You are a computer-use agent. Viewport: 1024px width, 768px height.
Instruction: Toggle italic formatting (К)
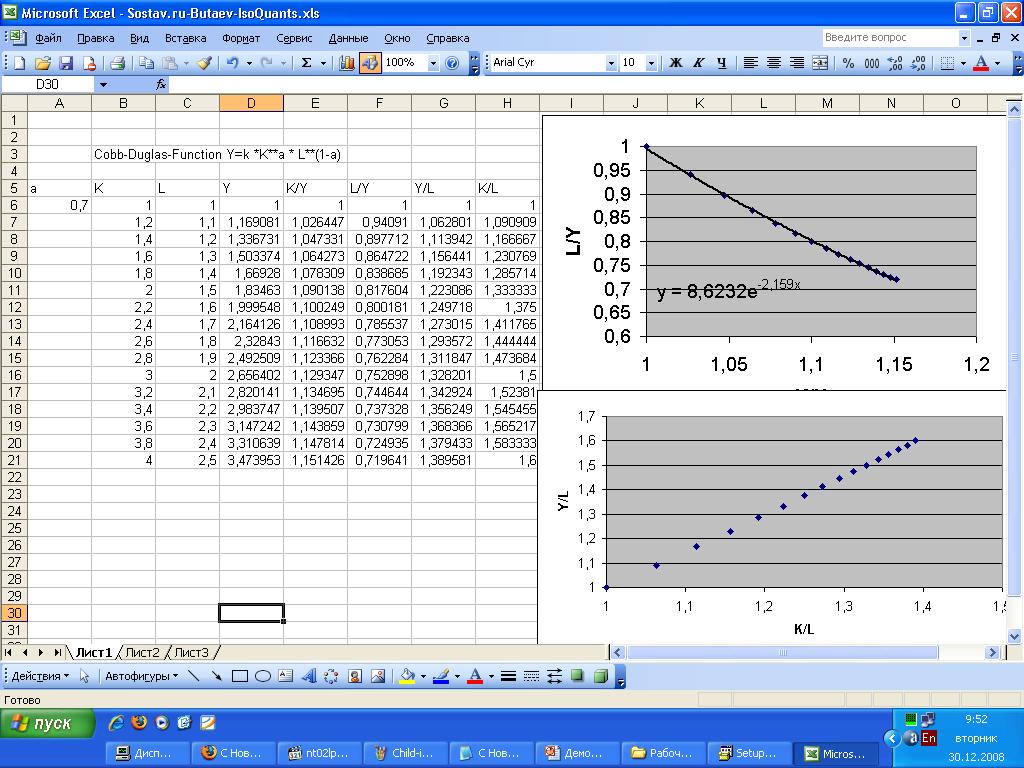coord(698,63)
